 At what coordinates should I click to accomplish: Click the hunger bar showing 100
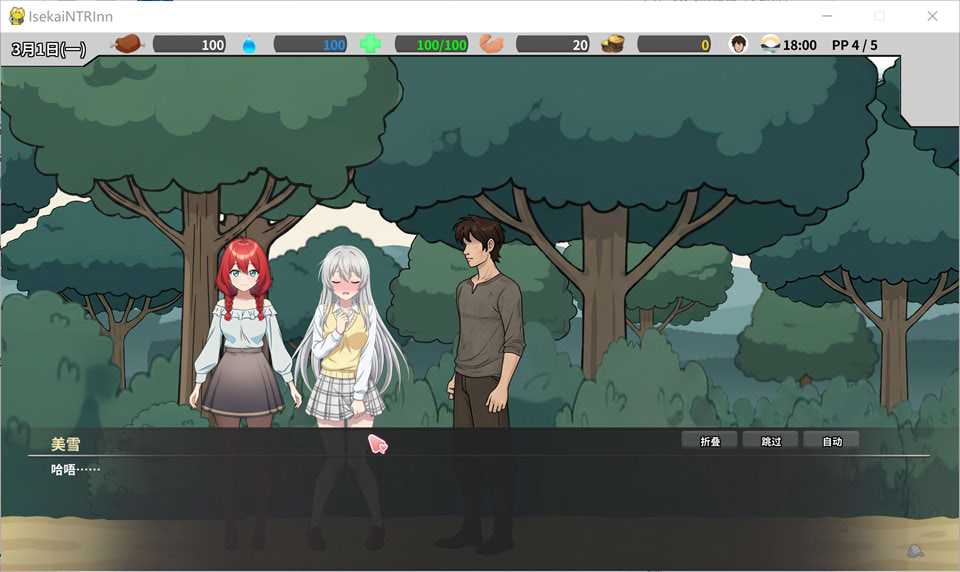(189, 45)
